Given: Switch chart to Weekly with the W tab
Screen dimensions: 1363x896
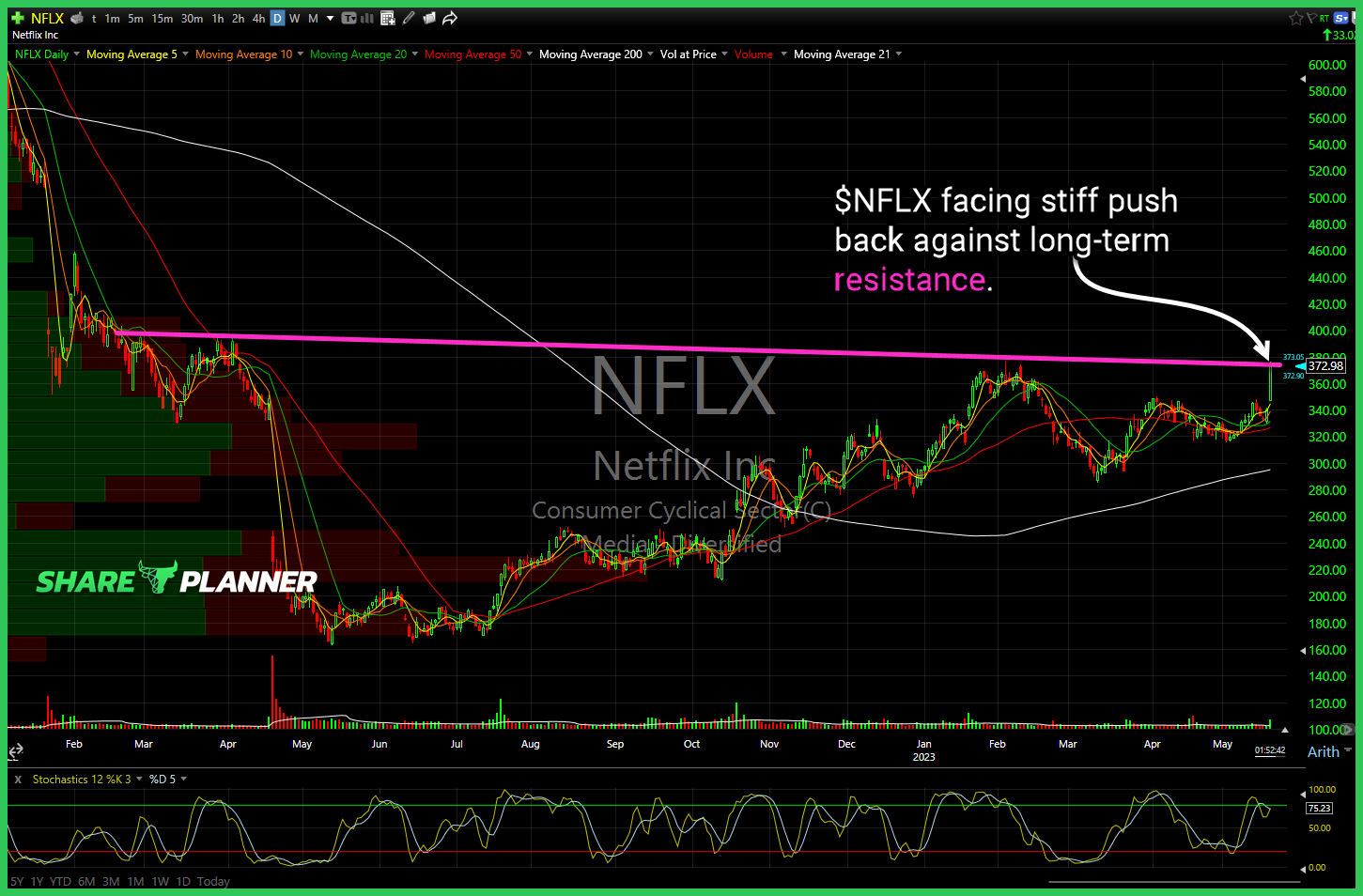Looking at the screenshot, I should [294, 18].
